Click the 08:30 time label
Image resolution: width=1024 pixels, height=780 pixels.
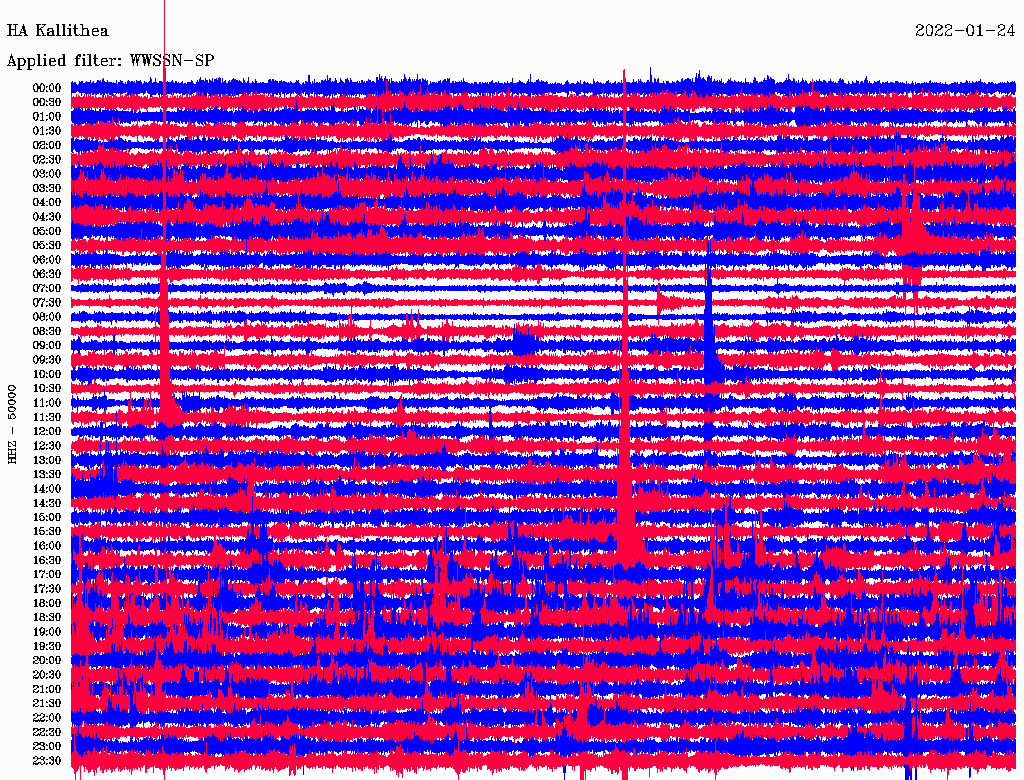(46, 331)
